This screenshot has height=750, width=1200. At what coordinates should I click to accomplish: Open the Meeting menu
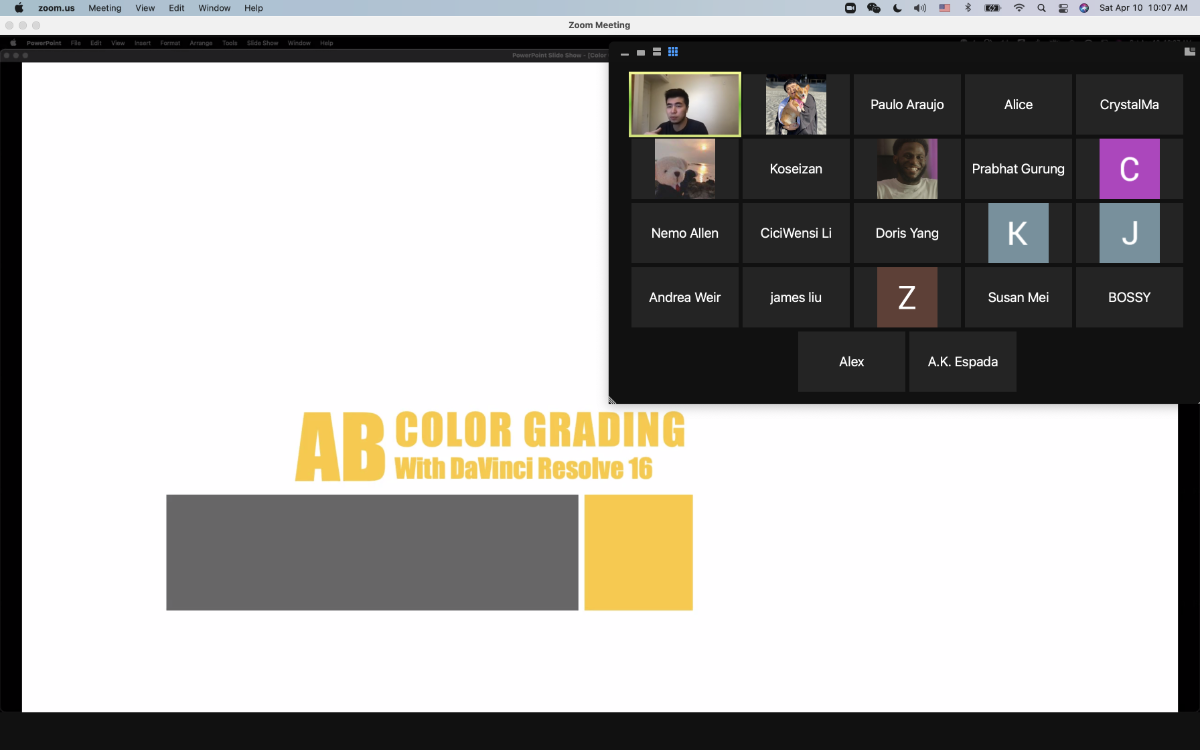[104, 8]
